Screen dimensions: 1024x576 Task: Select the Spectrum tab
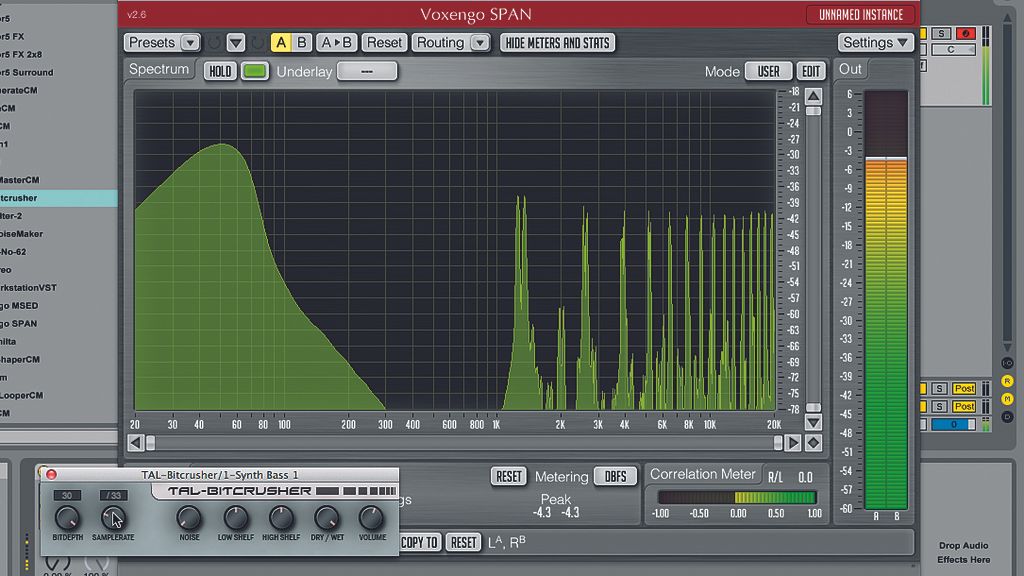[159, 69]
